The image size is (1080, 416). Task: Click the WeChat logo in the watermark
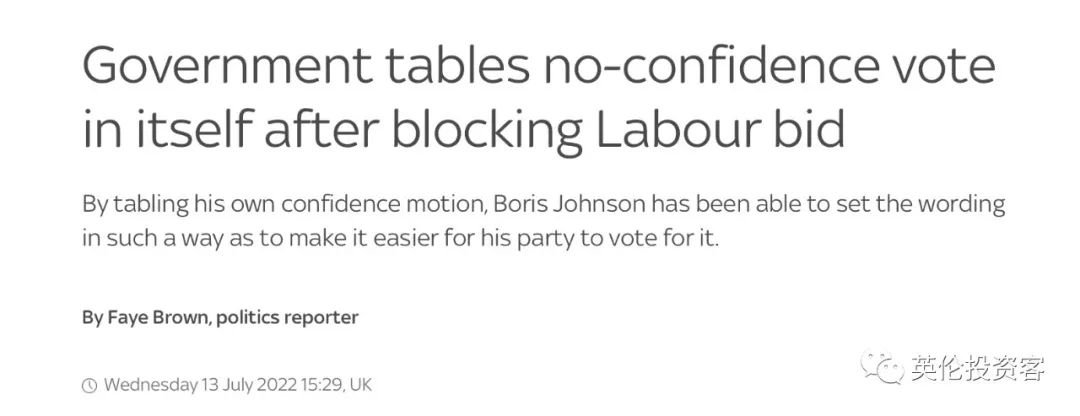[x=882, y=368]
